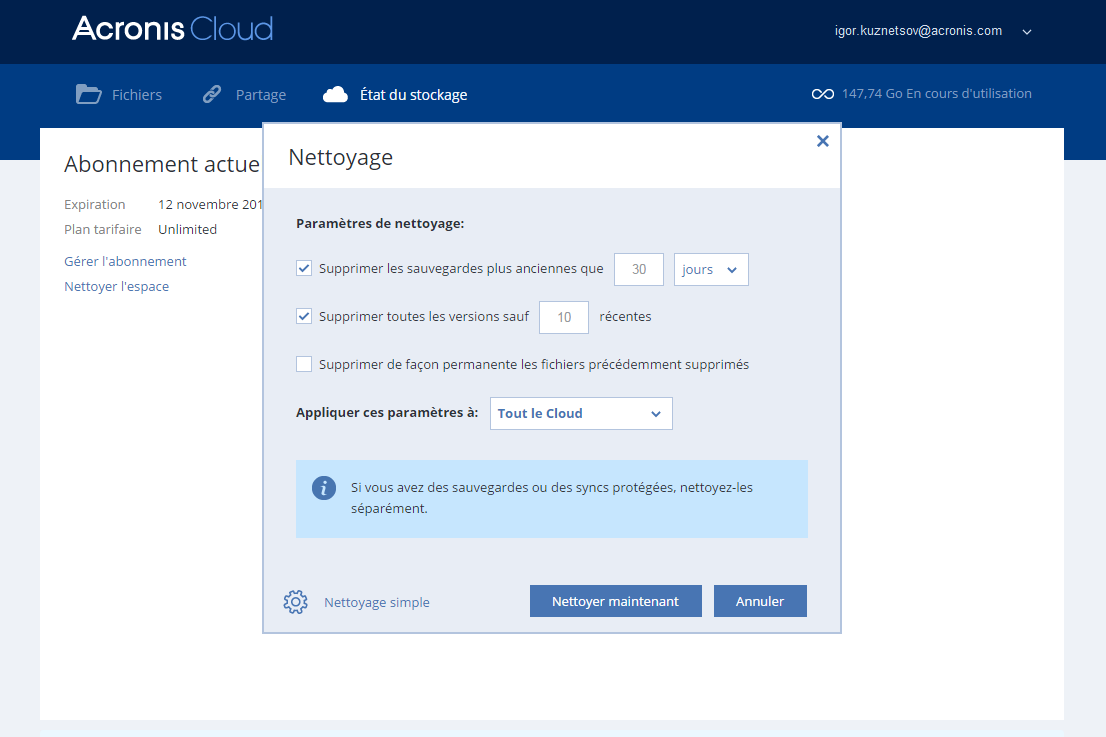Click the 30 days input field
The height and width of the screenshot is (737, 1106).
tap(639, 270)
